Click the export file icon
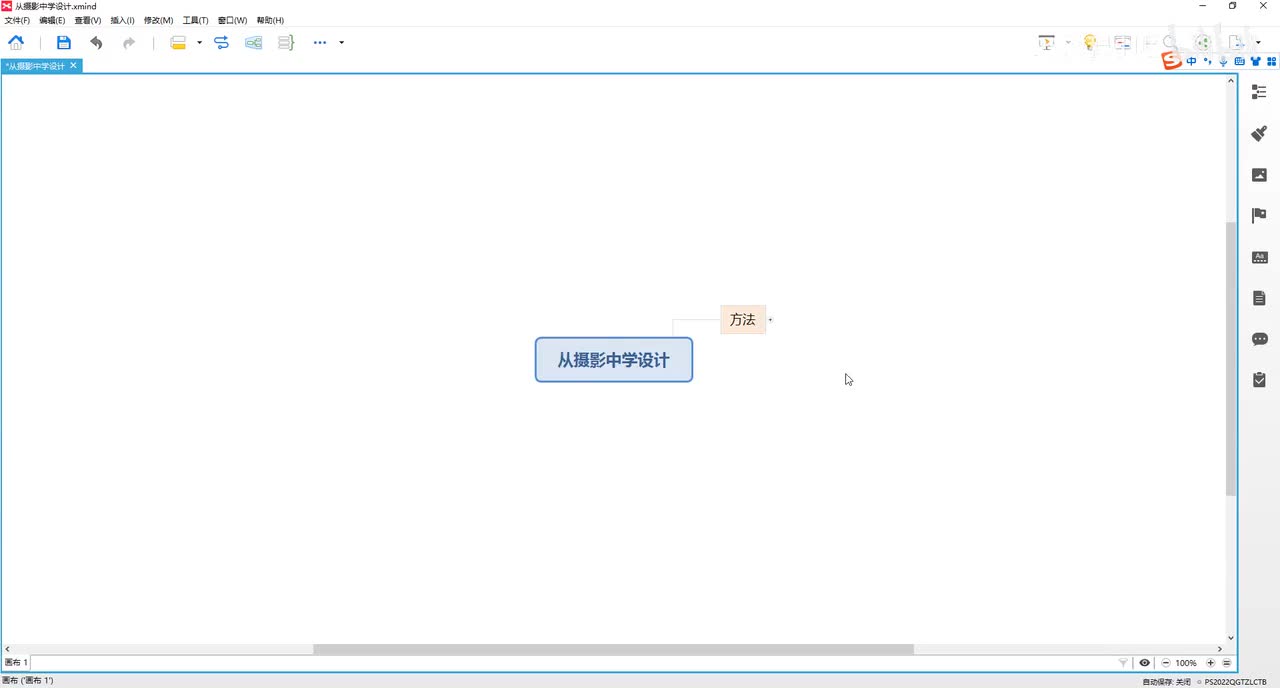Screen dimensions: 1280x688 pyautogui.click(x=1237, y=42)
